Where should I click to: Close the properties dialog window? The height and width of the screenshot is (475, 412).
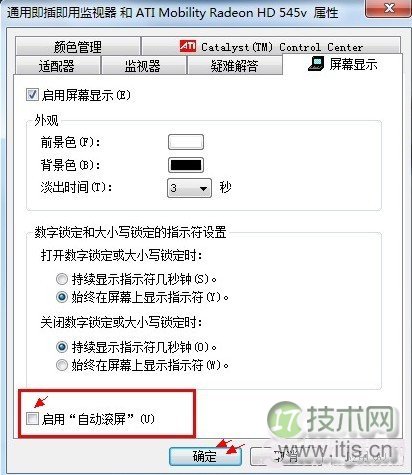(x=388, y=8)
